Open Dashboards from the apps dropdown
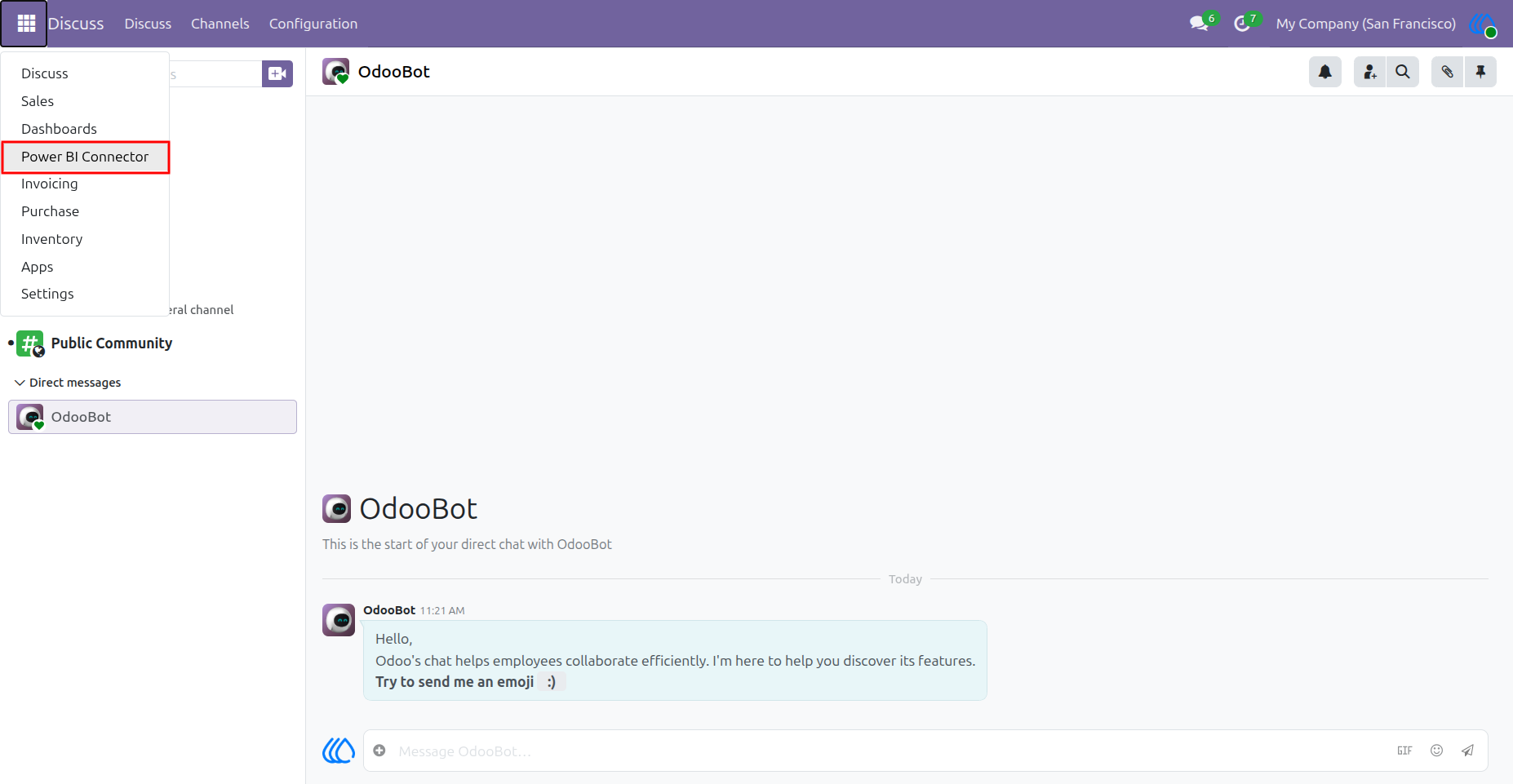 [86, 129]
